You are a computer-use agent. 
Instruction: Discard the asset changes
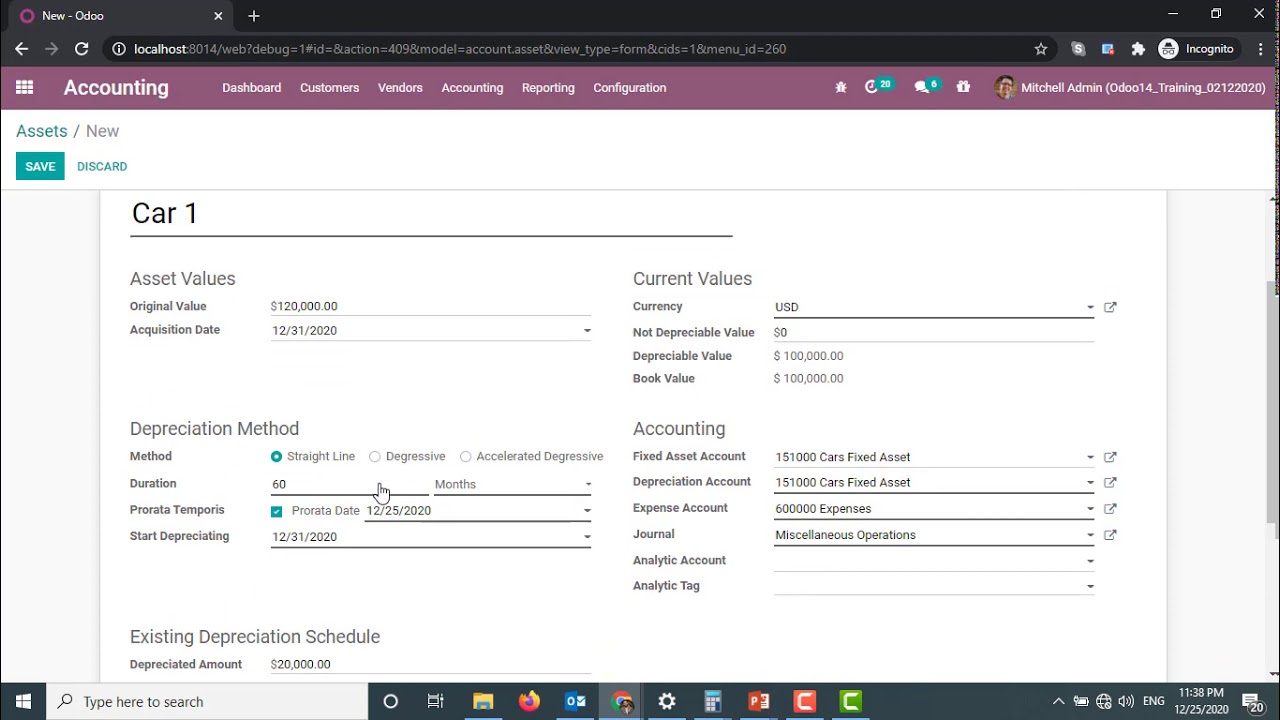(x=102, y=166)
